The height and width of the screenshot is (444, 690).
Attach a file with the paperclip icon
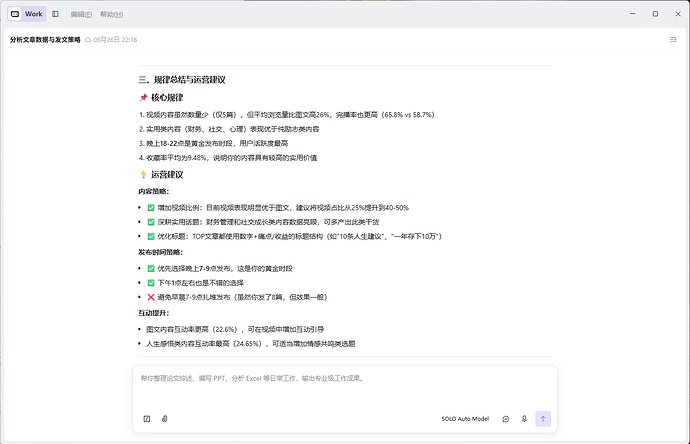[165, 419]
